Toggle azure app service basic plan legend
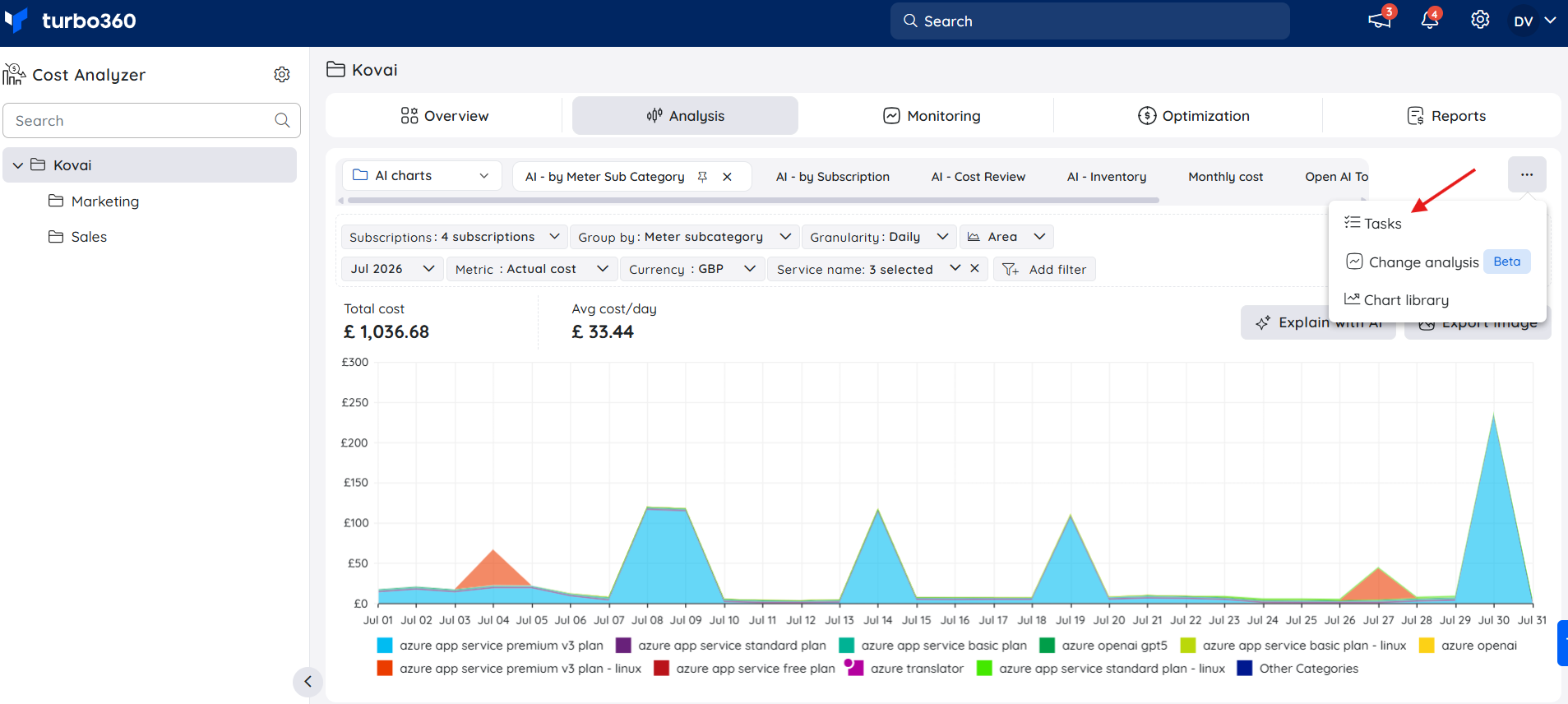Screen dimensions: 1568x704 (x=932, y=646)
